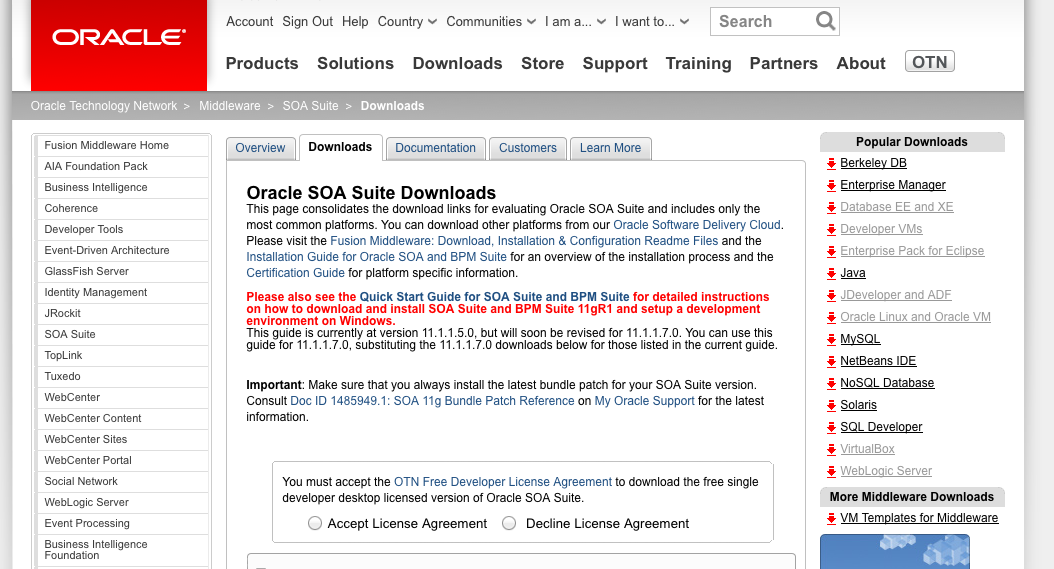Viewport: 1054px width, 569px height.
Task: Go to the SOA Suite breadcrumb
Action: [x=311, y=106]
